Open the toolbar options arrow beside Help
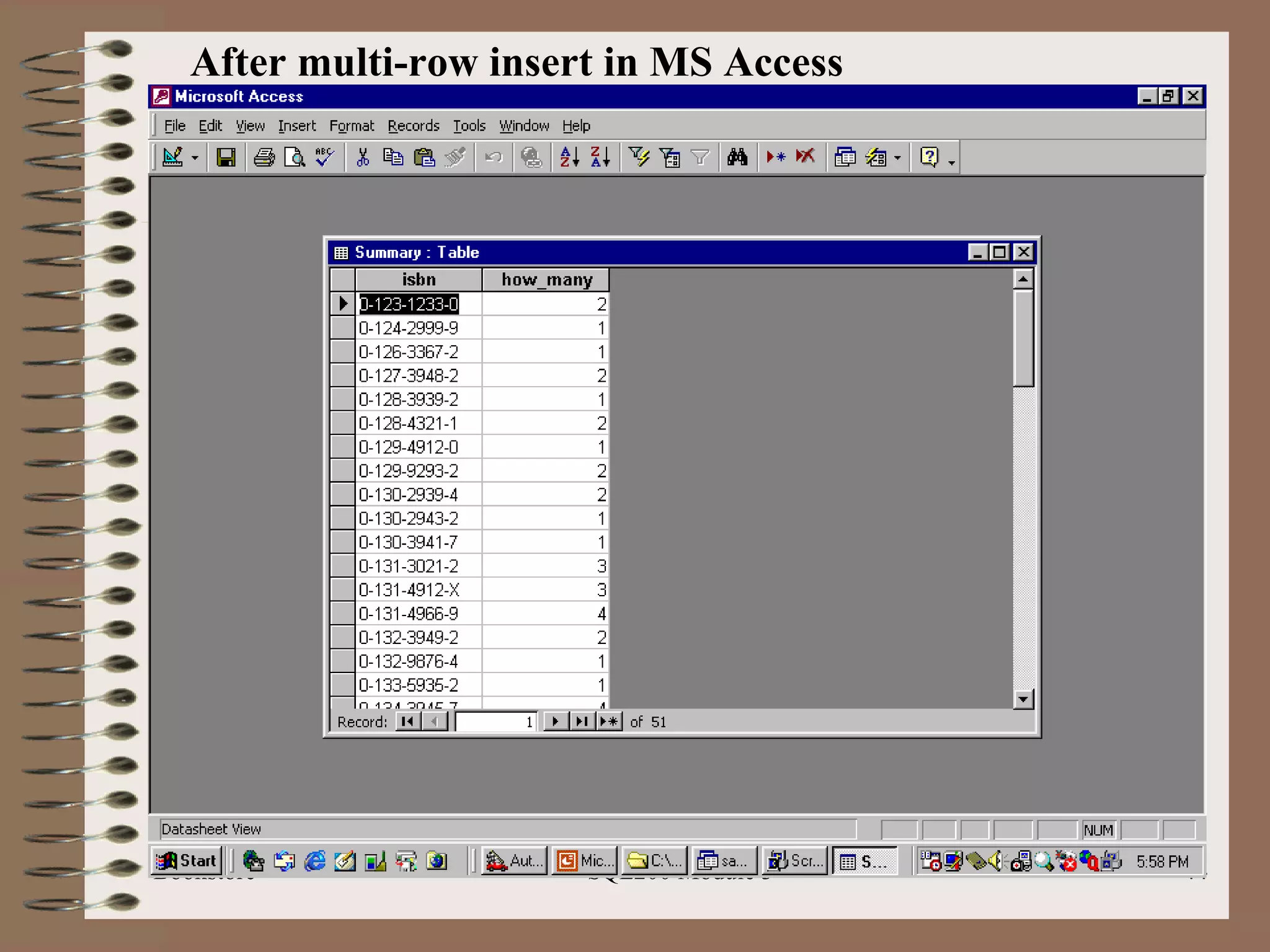1270x952 pixels. pos(952,162)
